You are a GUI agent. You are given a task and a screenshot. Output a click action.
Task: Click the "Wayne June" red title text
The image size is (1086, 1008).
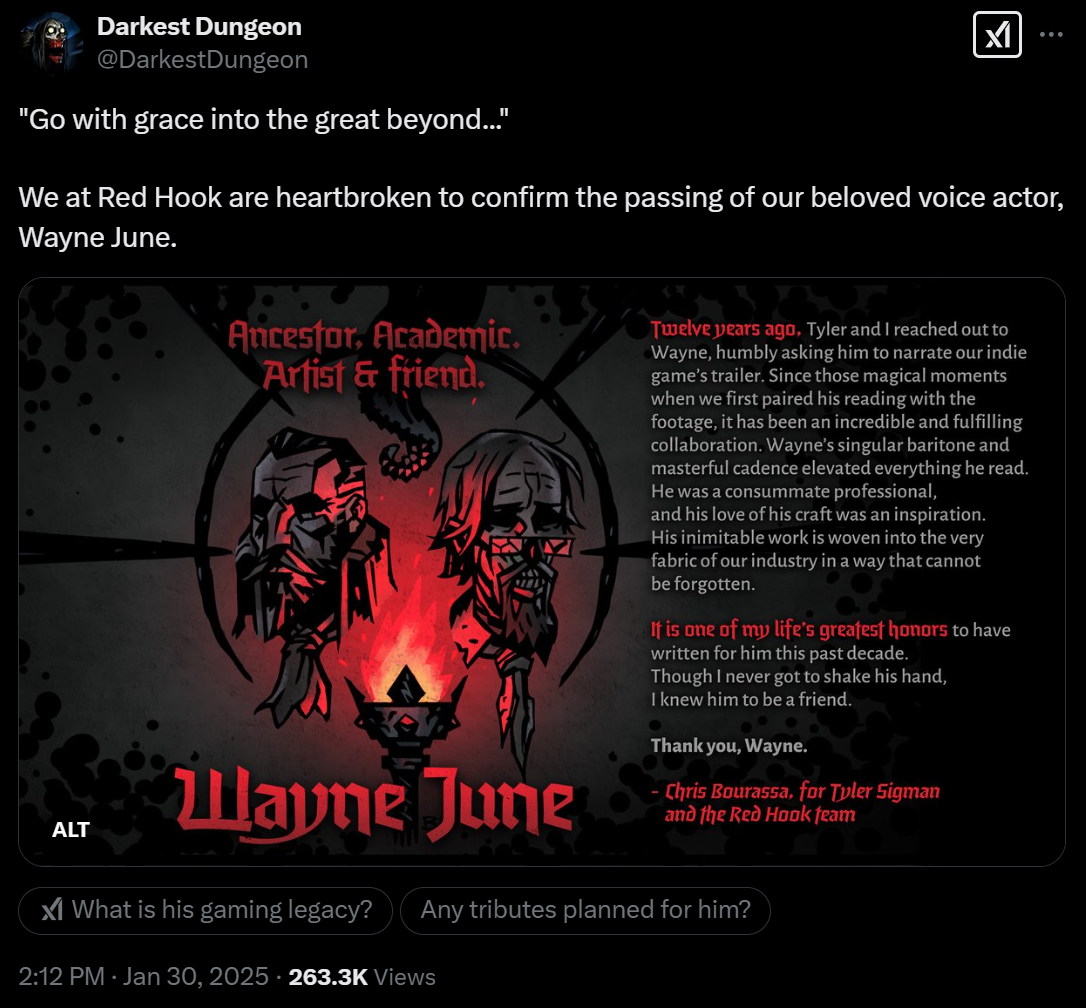click(373, 804)
